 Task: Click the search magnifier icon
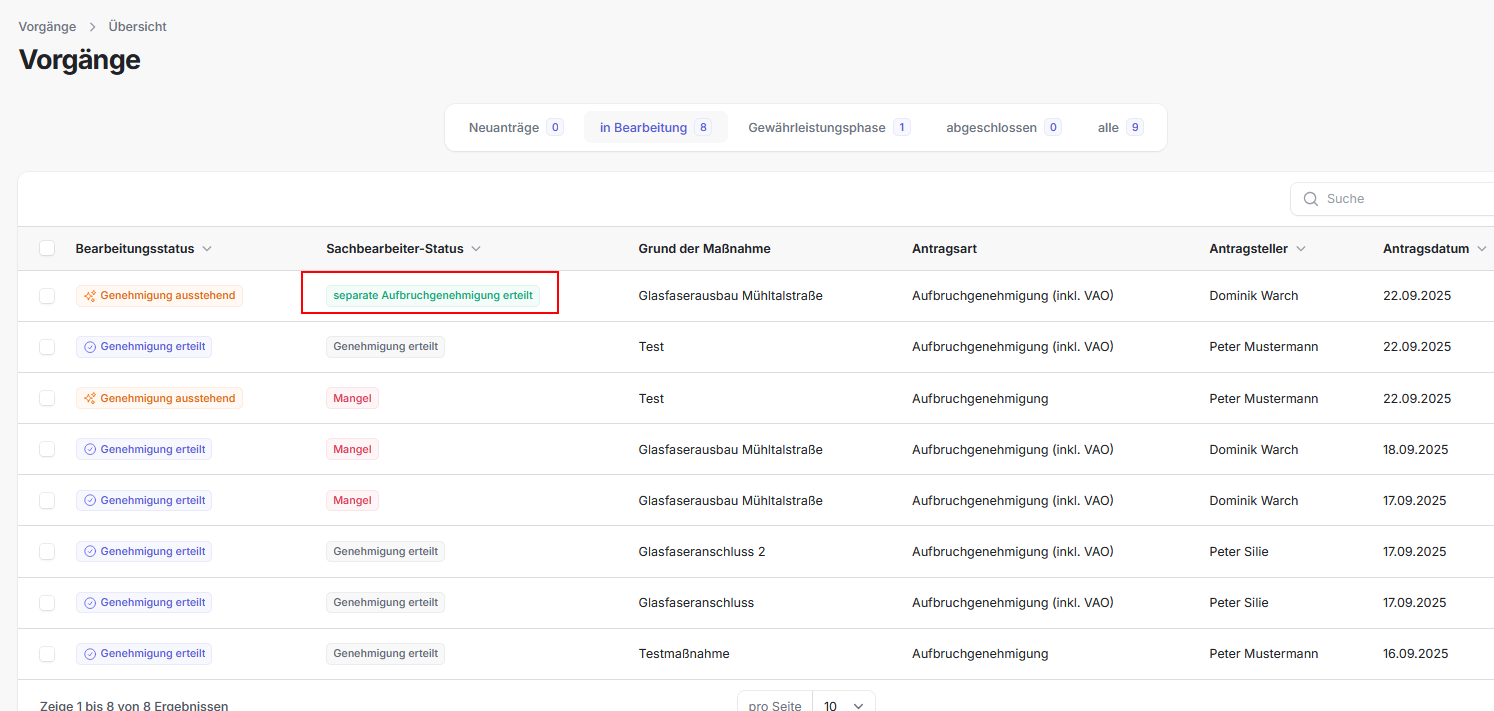(x=1310, y=198)
